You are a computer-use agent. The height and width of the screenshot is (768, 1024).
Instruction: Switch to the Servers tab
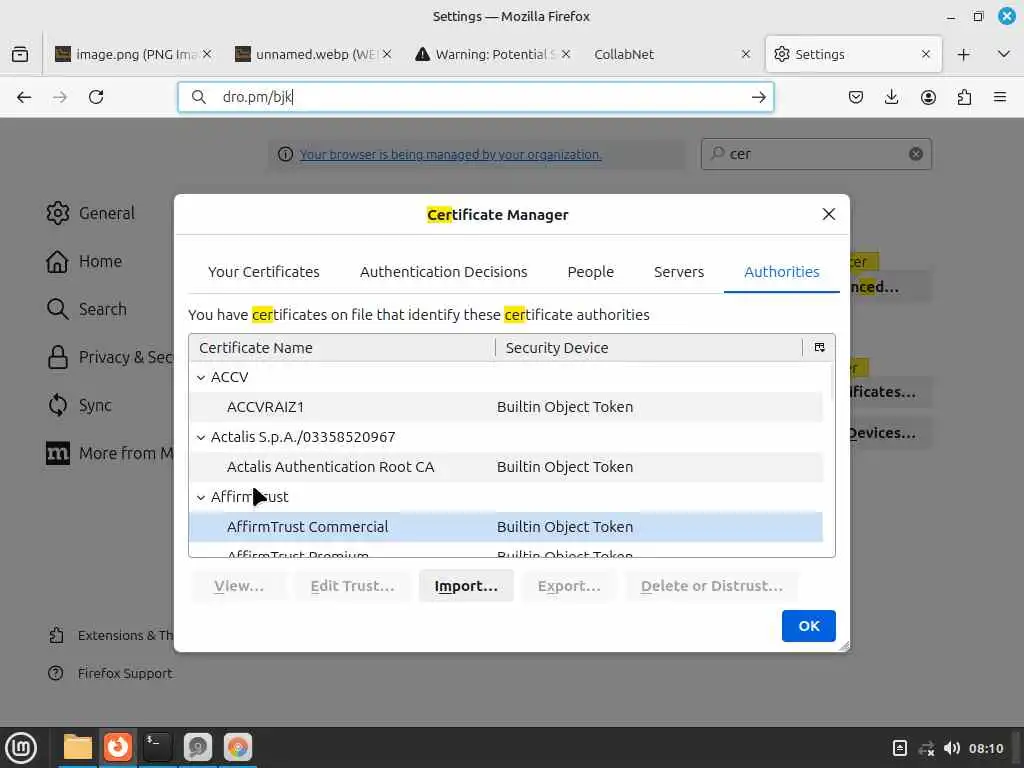(679, 272)
